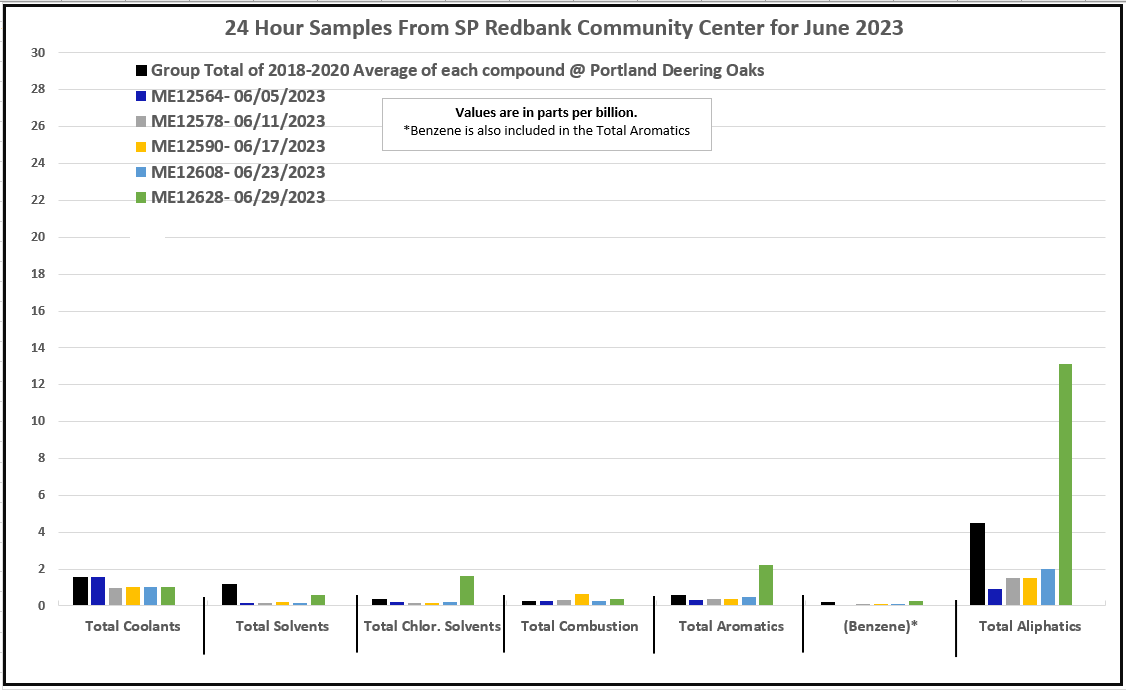Viewport: 1126px width, 690px height.
Task: Click the chart title text
Action: 564,28
